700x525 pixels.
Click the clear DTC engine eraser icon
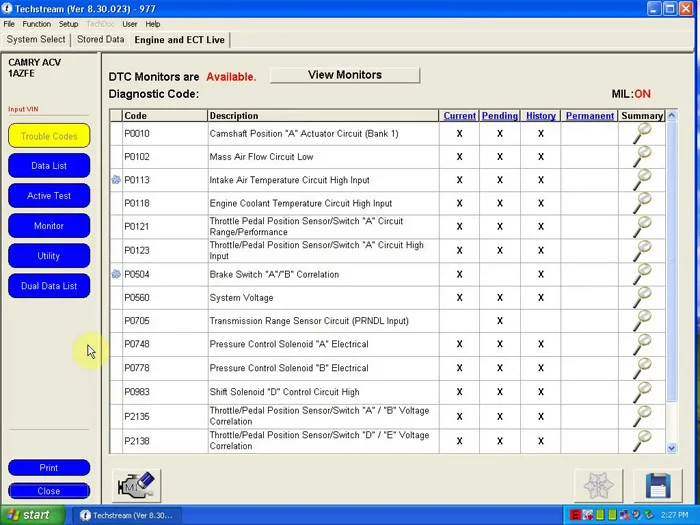(136, 486)
